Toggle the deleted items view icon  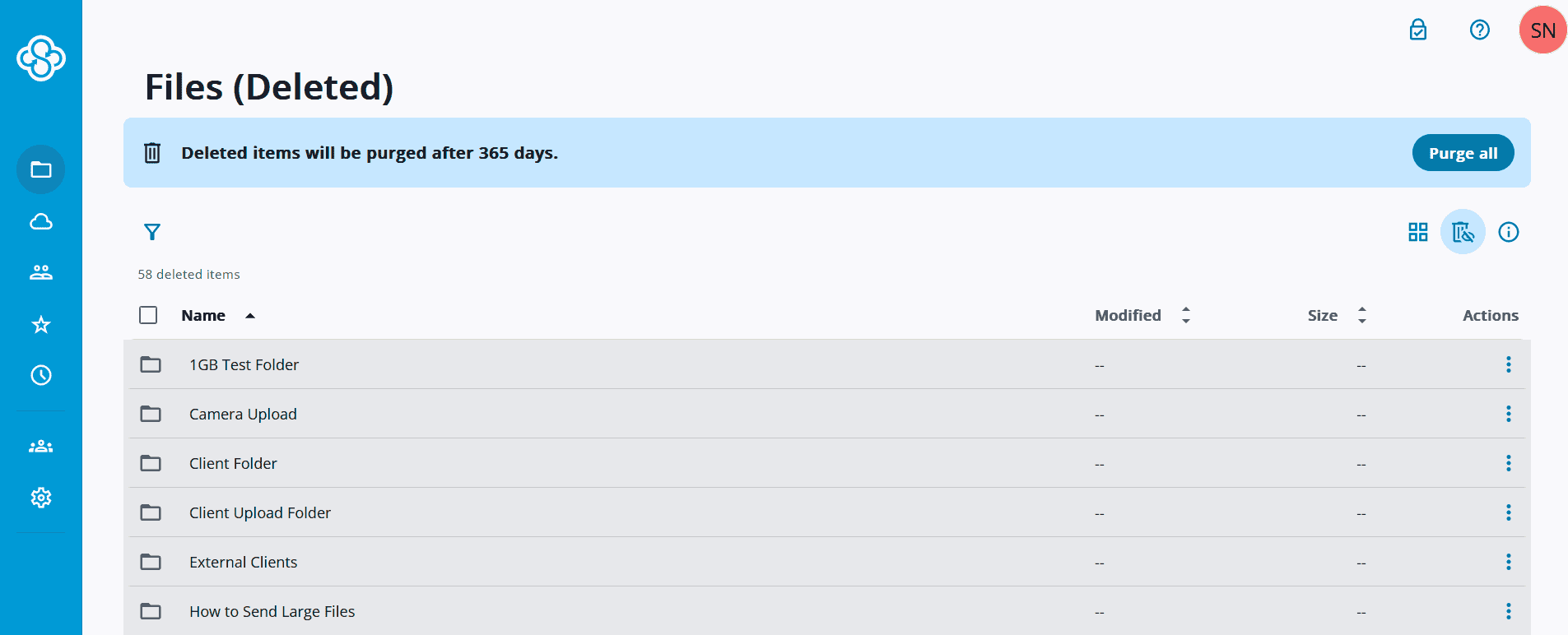pyautogui.click(x=1463, y=232)
